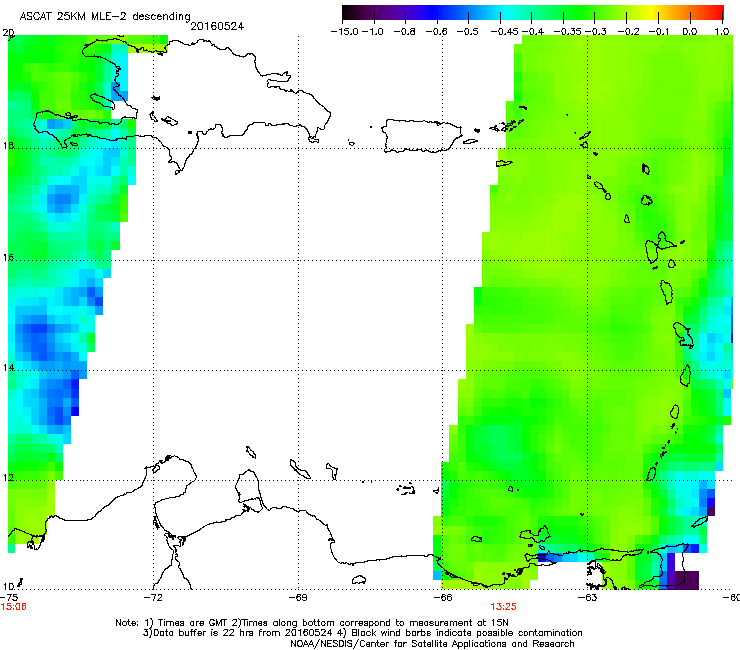740x650 pixels.
Task: Click the colorbar label -15.0
Action: [x=345, y=32]
